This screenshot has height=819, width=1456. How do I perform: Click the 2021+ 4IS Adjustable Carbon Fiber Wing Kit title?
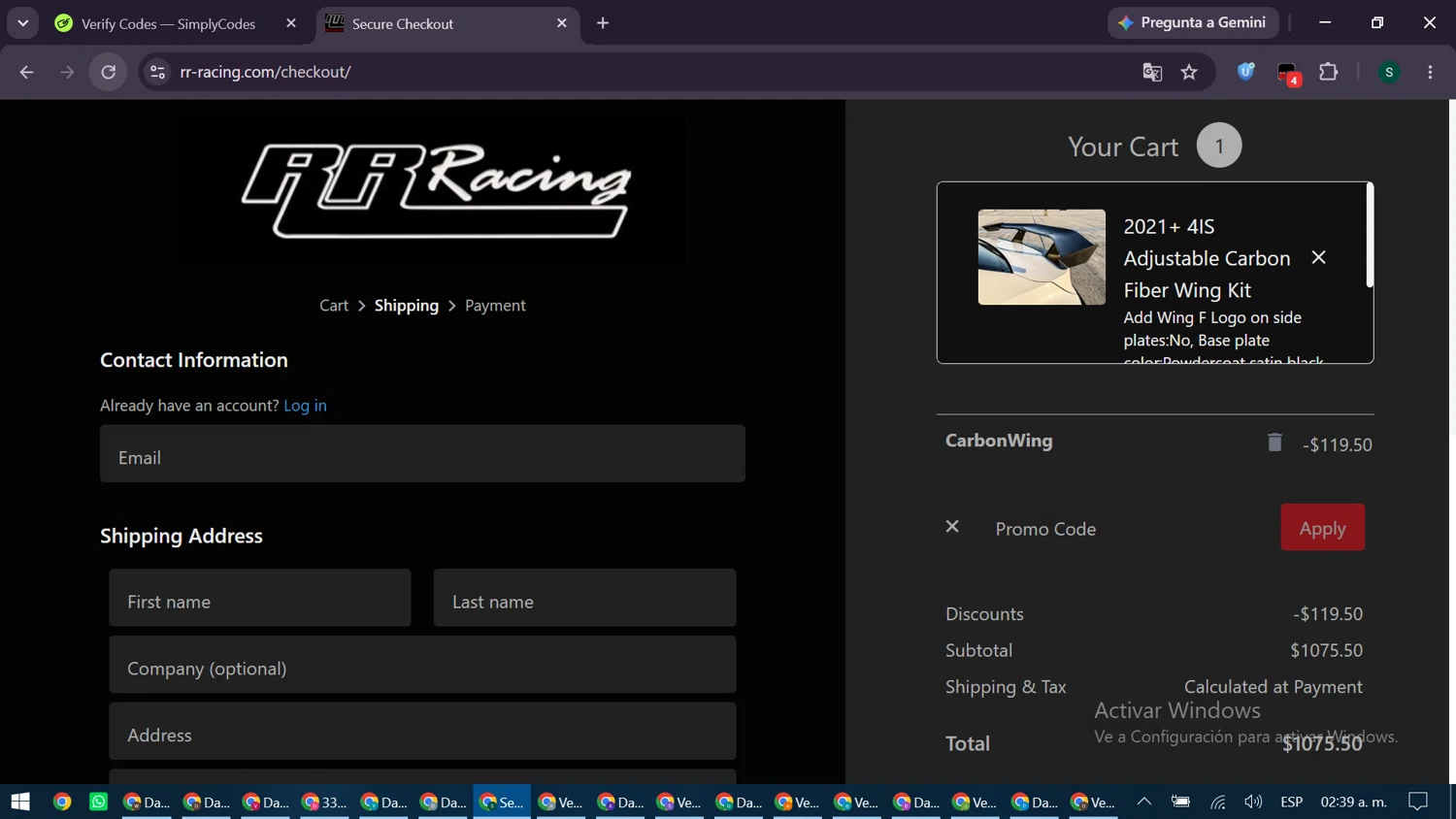point(1207,258)
